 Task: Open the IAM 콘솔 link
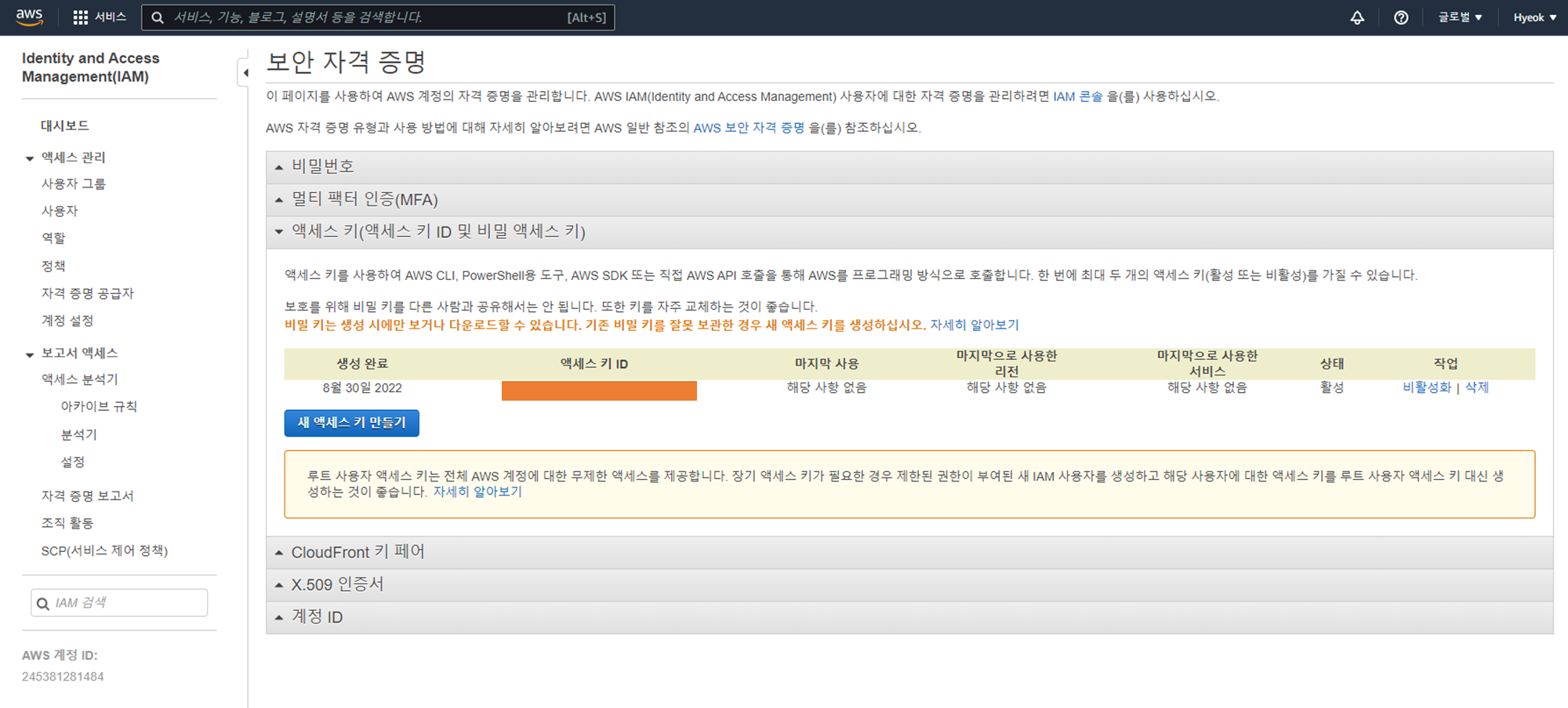tap(1078, 96)
